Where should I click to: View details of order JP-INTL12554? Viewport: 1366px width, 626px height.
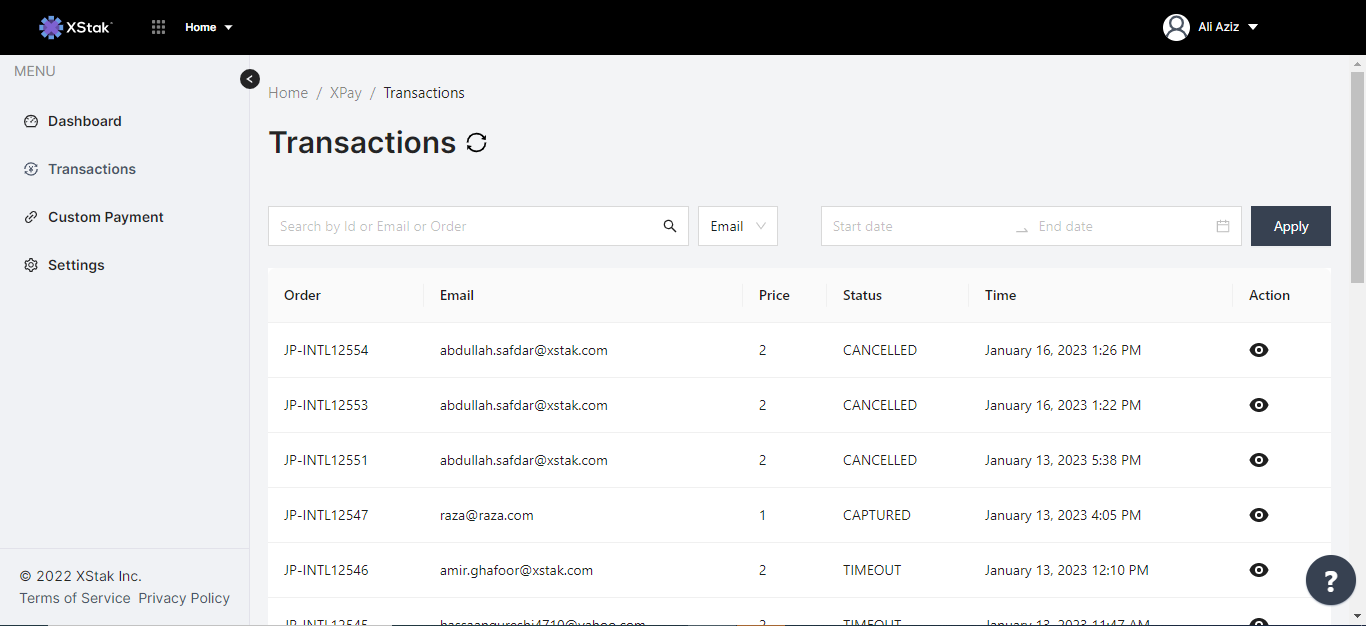tap(1258, 350)
